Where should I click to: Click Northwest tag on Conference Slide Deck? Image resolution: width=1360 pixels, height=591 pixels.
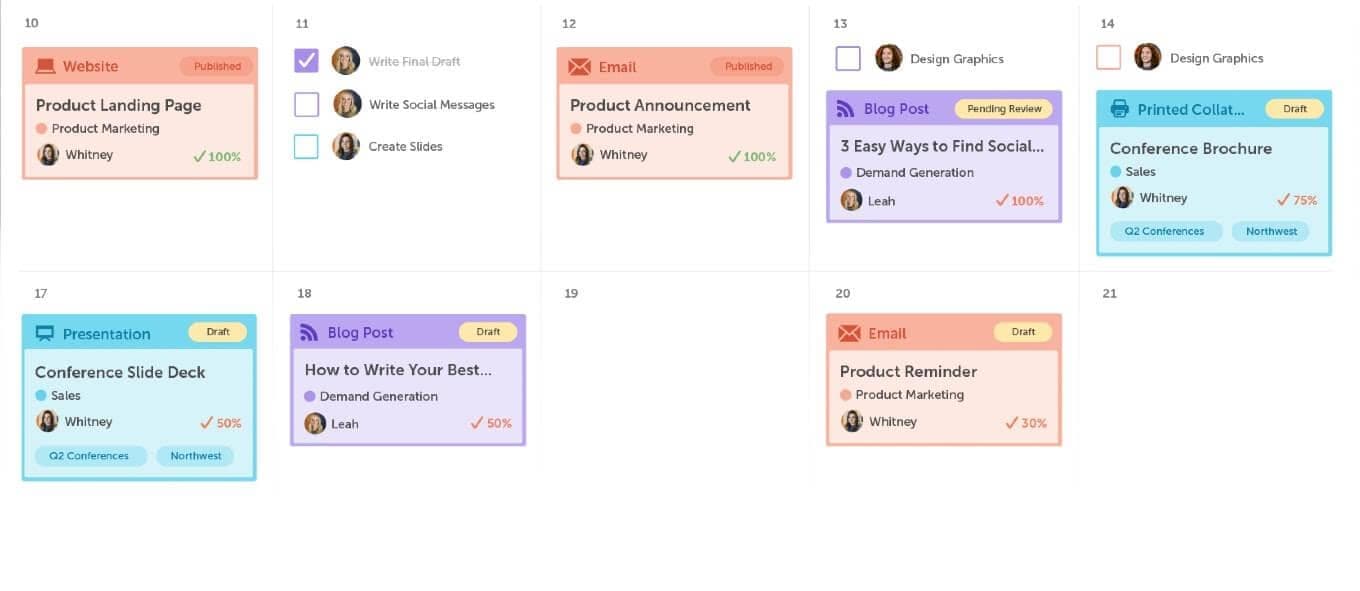(x=196, y=456)
